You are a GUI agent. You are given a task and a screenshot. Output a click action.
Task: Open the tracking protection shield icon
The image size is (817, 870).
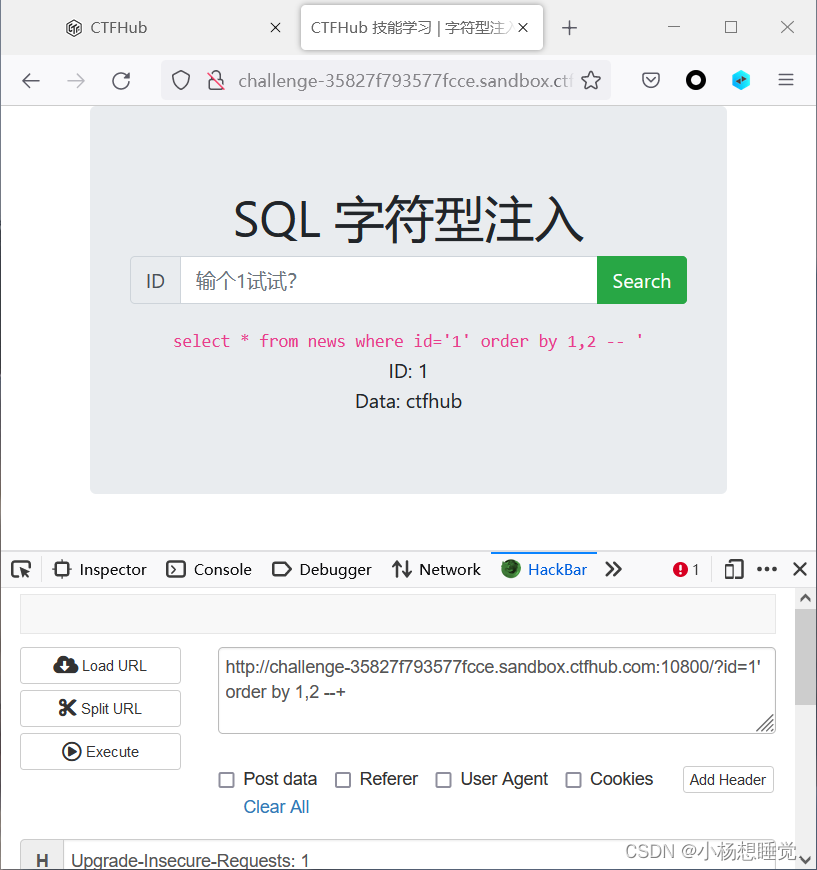181,79
